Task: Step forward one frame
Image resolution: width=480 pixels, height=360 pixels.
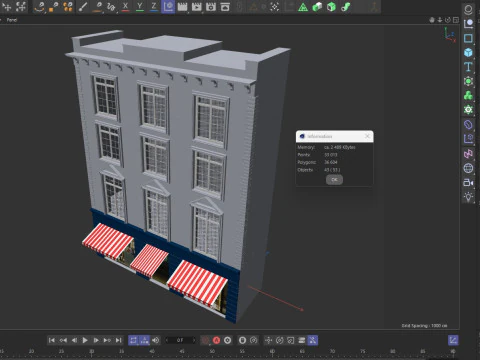Action: 96,340
